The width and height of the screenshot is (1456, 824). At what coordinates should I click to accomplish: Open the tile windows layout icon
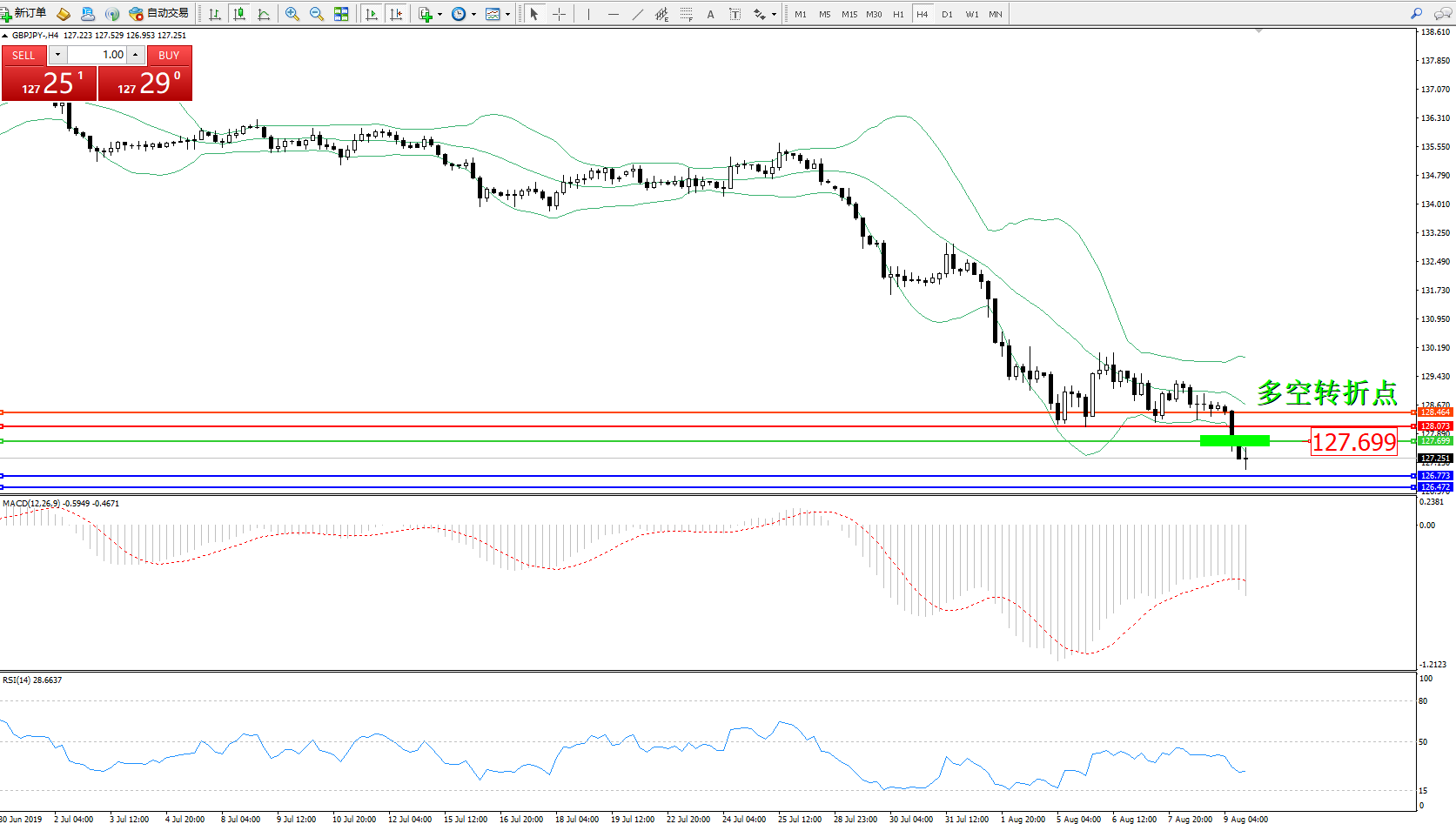point(341,14)
